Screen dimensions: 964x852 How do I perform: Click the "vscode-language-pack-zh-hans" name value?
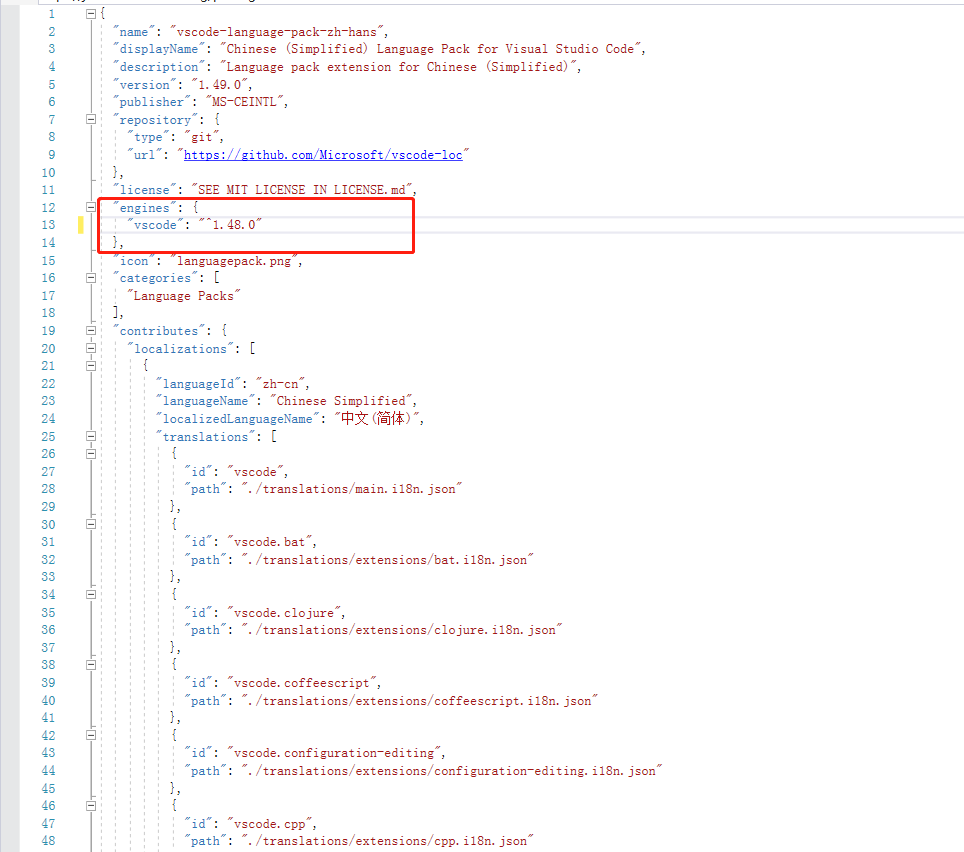pyautogui.click(x=277, y=31)
